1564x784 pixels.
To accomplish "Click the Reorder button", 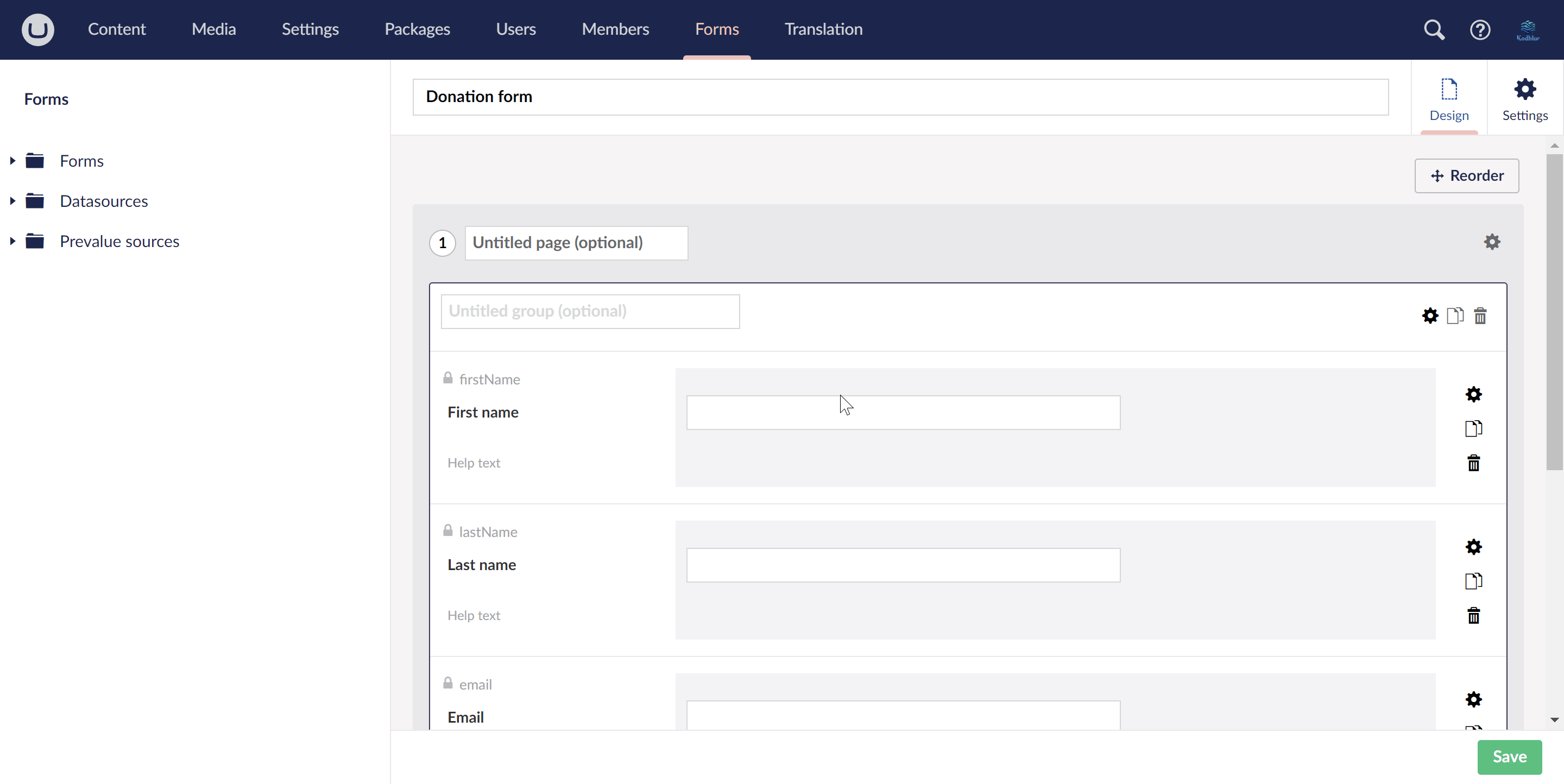I will pyautogui.click(x=1466, y=176).
